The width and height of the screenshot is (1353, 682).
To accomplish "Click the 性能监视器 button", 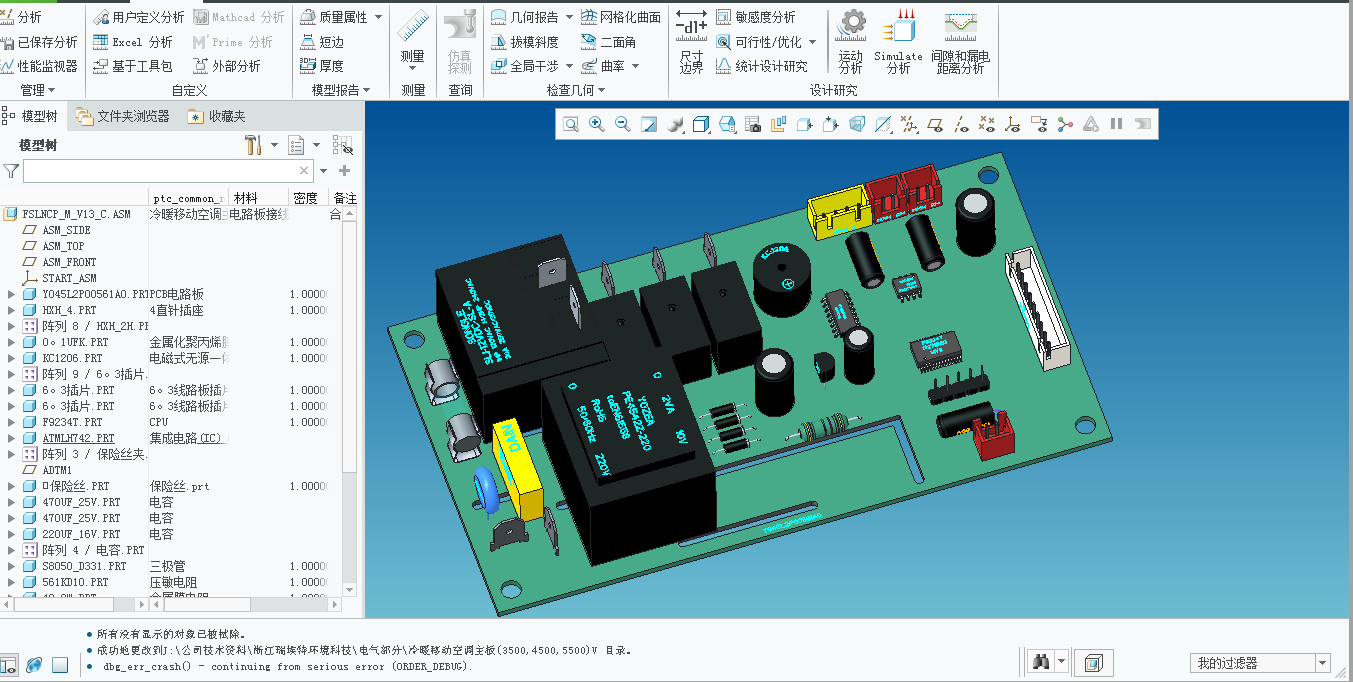I will pyautogui.click(x=39, y=66).
